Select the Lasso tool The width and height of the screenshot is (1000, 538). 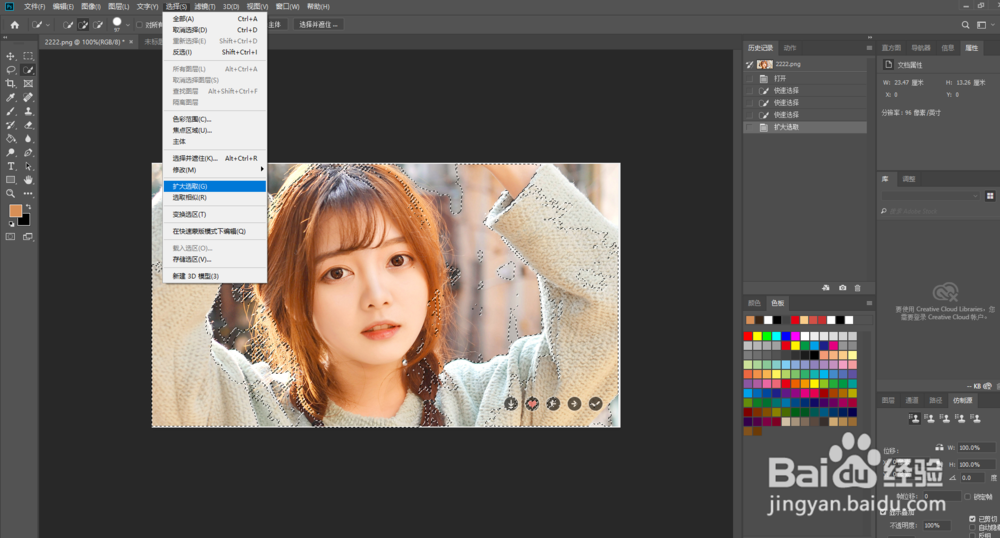[11, 70]
